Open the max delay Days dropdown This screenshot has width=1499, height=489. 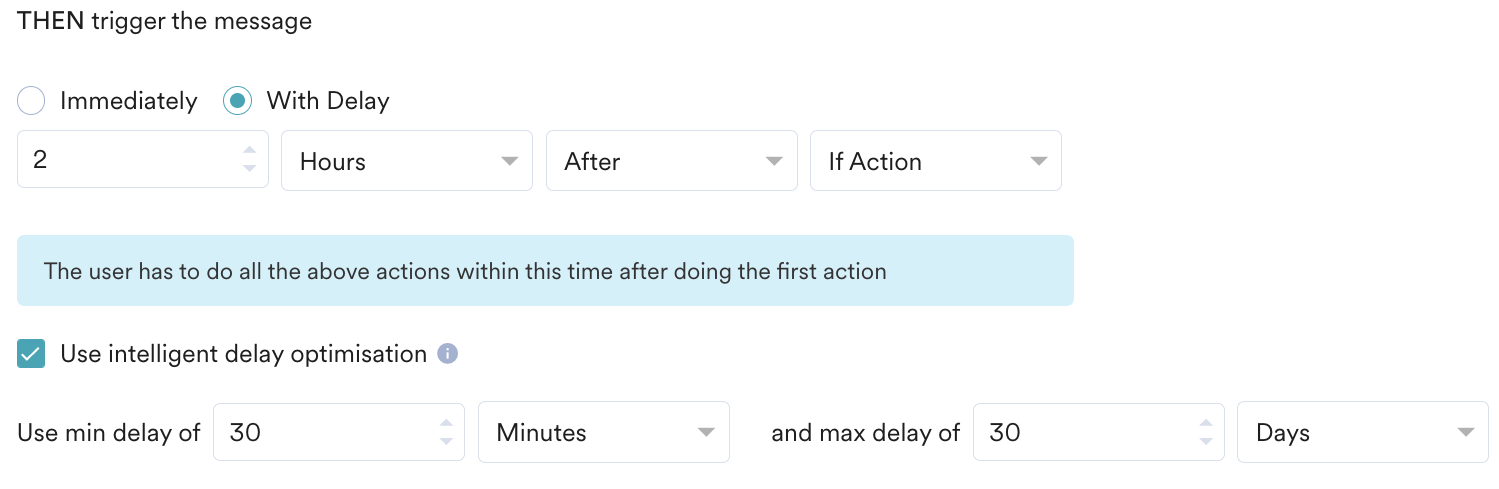pos(1362,433)
